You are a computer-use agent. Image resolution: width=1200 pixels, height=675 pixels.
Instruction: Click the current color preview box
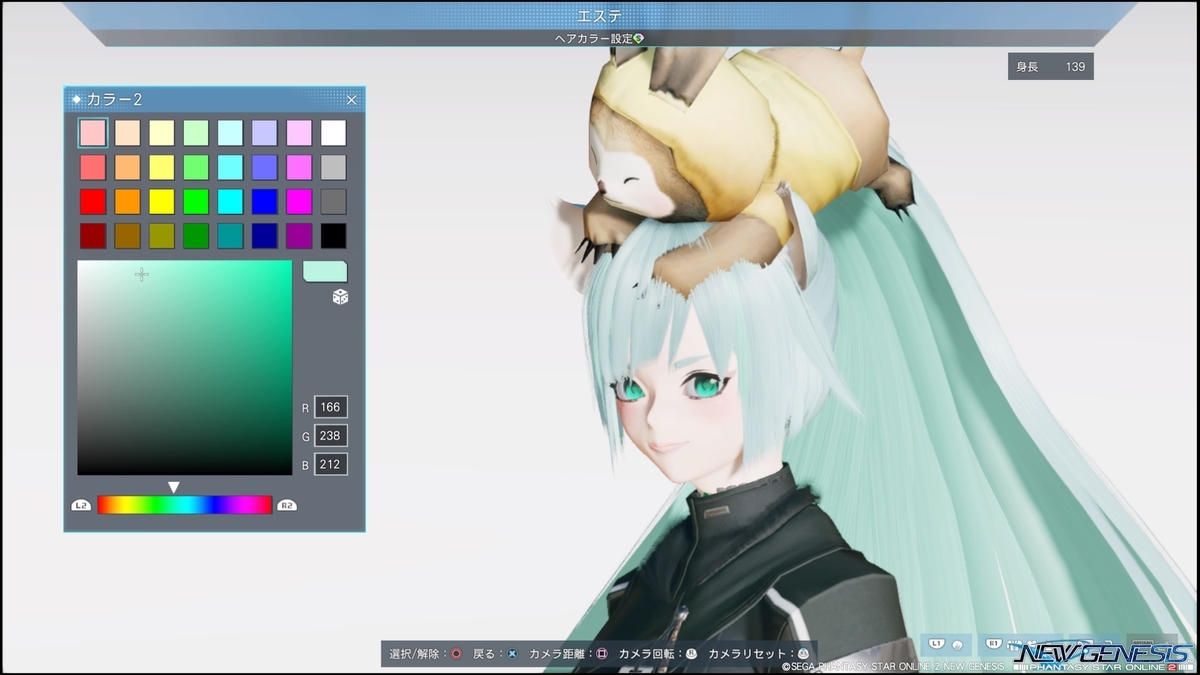click(x=325, y=271)
